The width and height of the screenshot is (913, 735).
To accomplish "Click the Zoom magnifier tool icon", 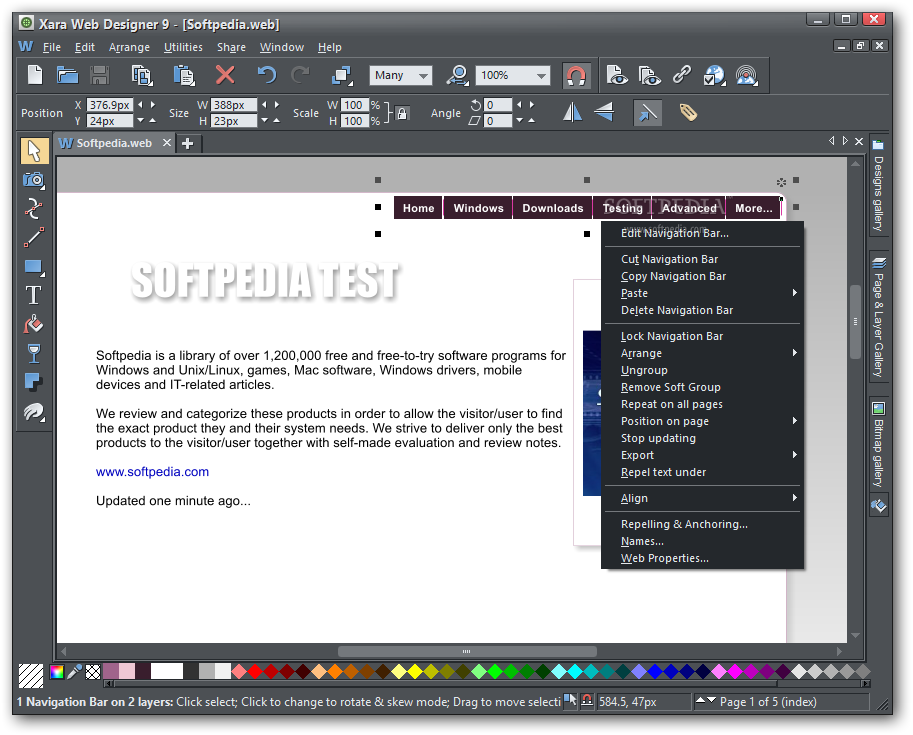I will [458, 75].
